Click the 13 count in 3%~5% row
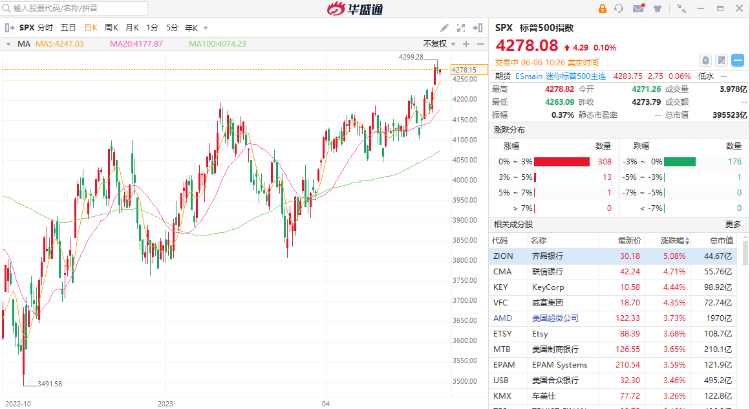 607,177
